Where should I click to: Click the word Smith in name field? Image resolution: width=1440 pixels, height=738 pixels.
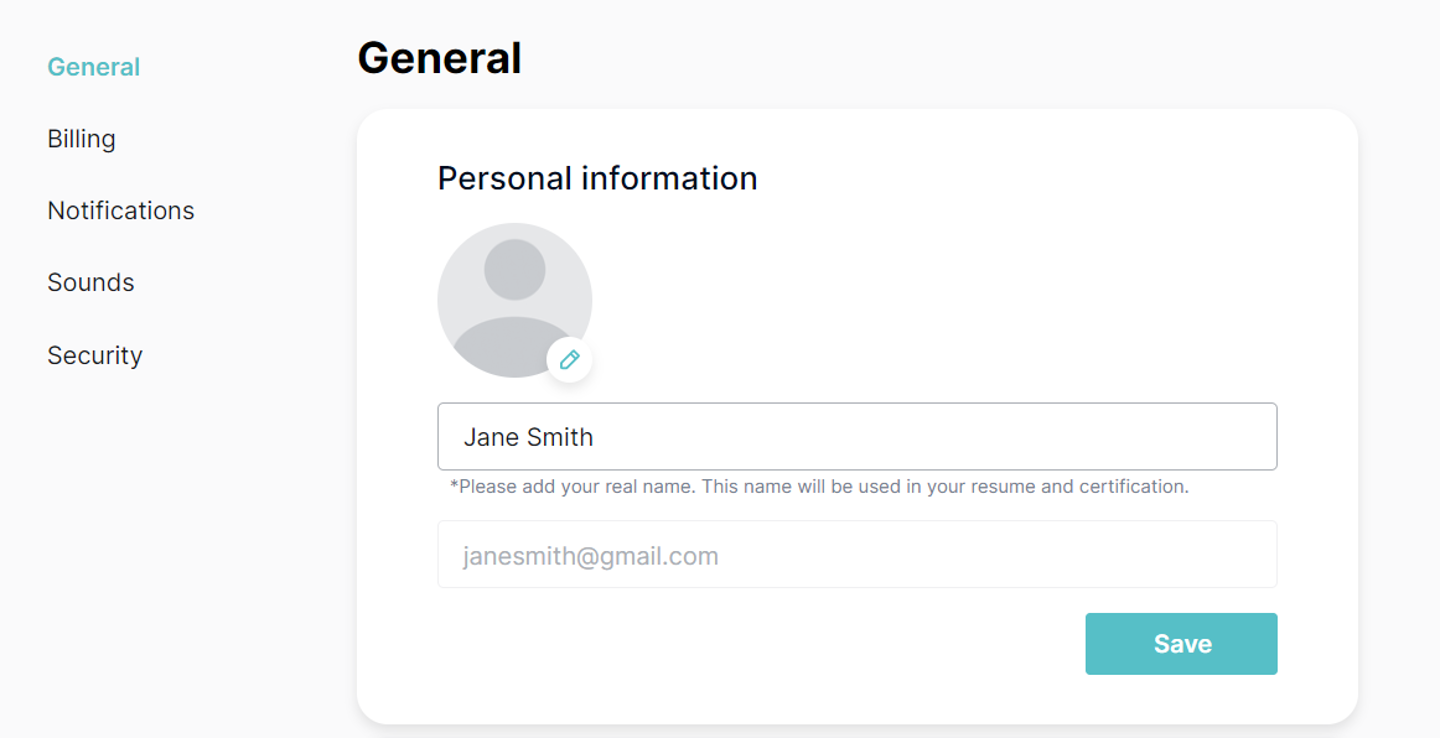tap(561, 437)
